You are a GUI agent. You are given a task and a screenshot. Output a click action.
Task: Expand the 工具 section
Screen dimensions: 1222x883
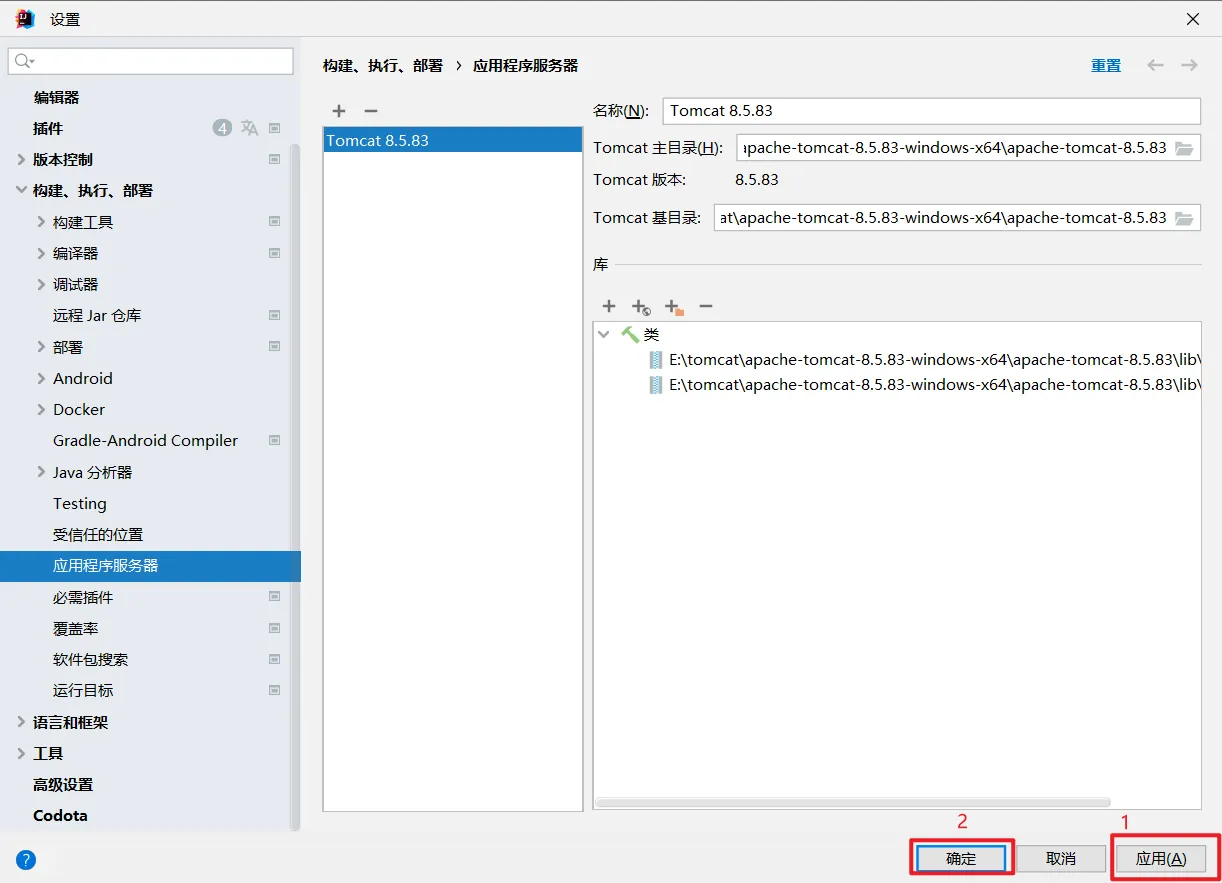[x=21, y=753]
